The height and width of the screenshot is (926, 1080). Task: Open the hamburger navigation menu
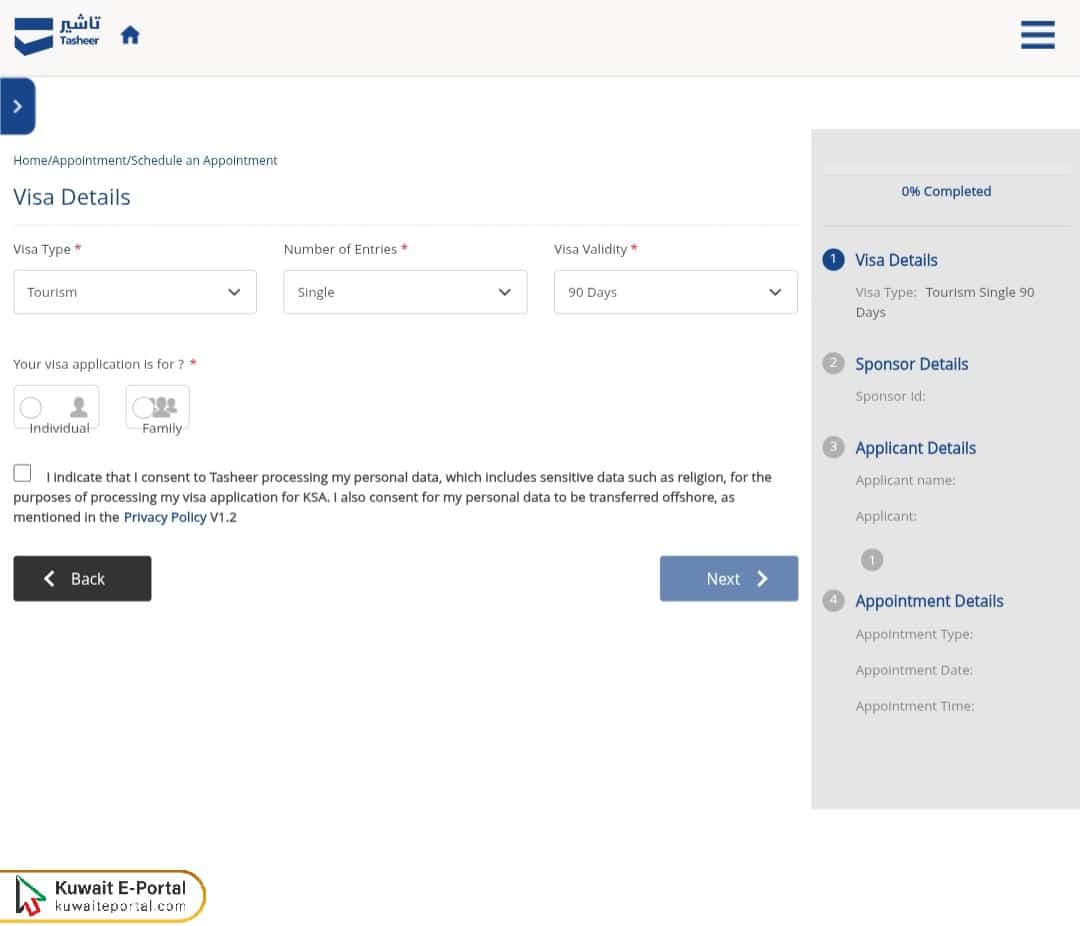(x=1037, y=35)
